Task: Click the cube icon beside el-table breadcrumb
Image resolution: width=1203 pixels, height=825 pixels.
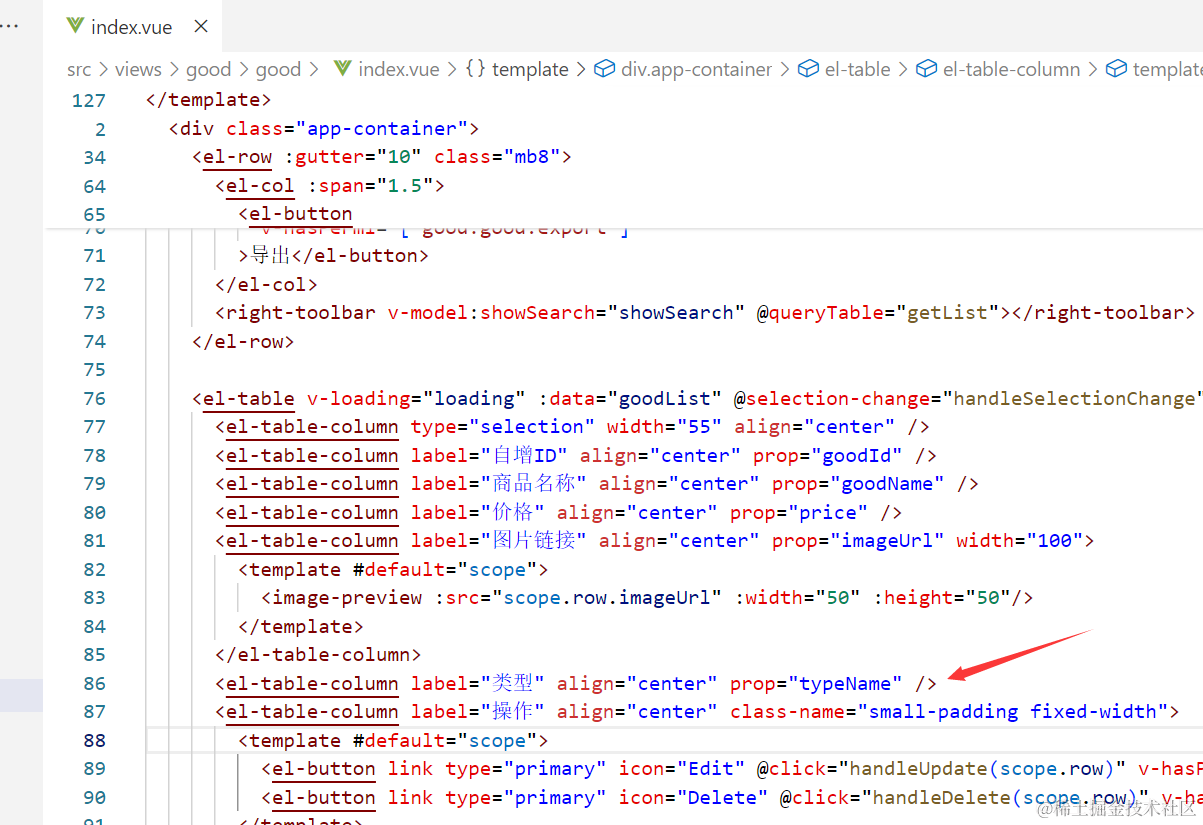Action: point(808,69)
